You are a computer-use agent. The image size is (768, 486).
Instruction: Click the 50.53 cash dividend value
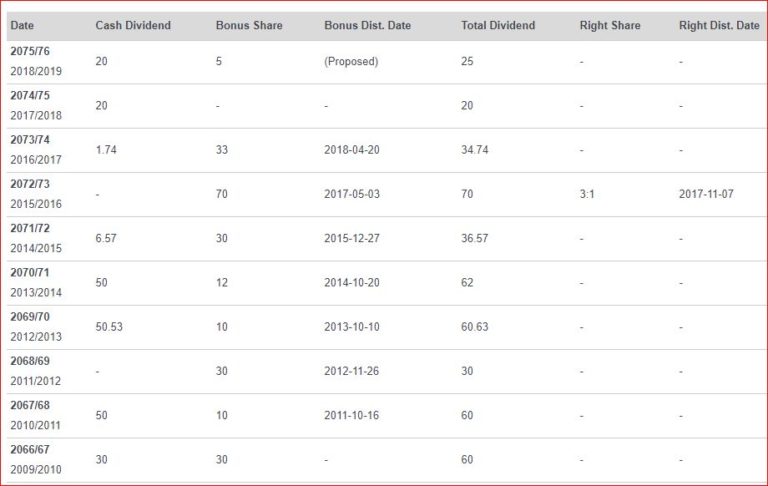(x=109, y=327)
